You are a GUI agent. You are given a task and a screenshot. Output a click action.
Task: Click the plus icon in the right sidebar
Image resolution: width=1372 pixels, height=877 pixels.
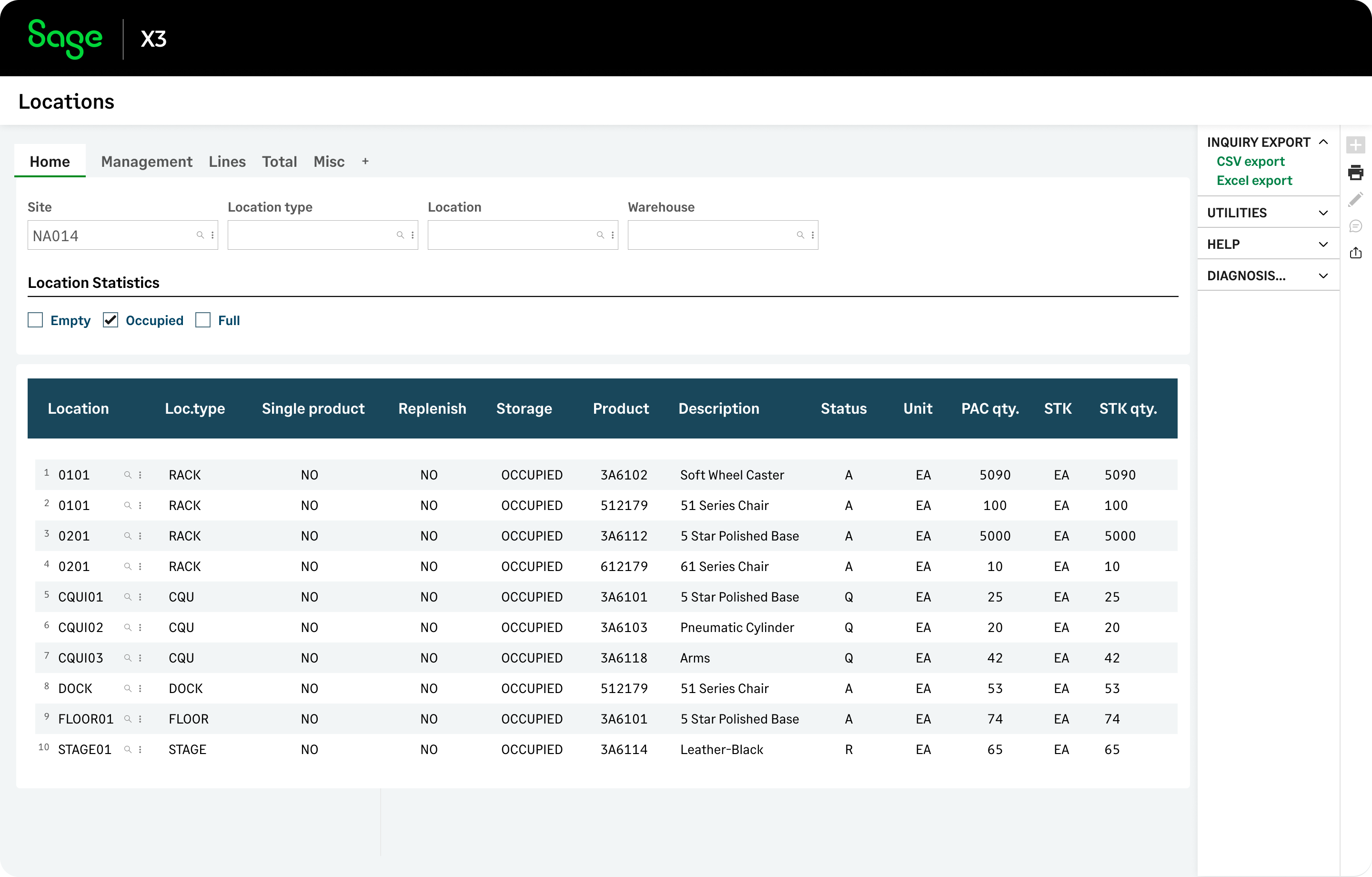click(1355, 145)
